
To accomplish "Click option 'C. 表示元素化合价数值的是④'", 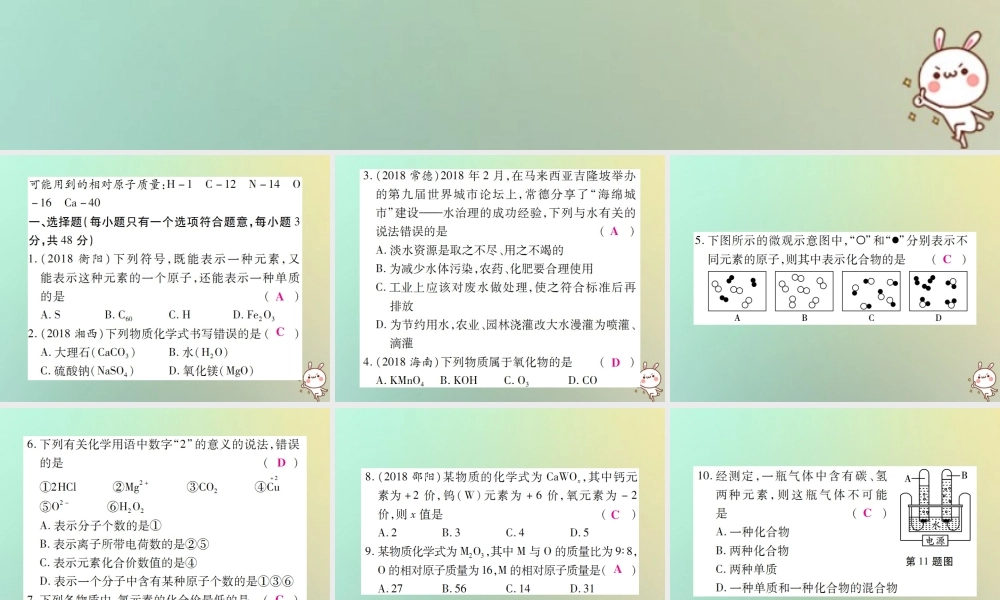I will click(x=119, y=562).
